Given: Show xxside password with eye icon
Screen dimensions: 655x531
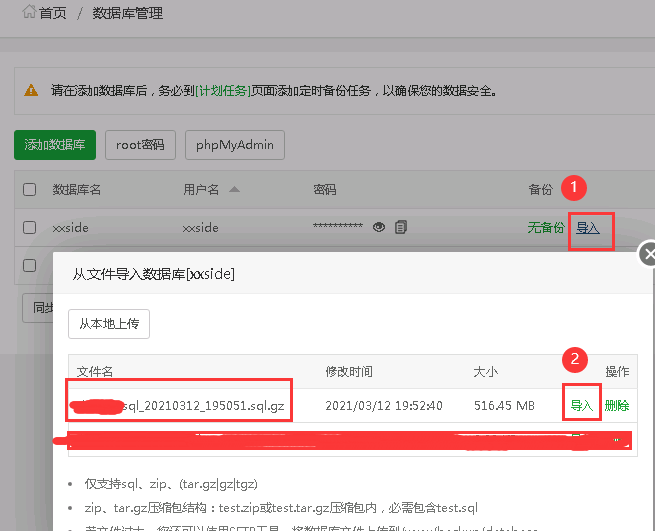Looking at the screenshot, I should tap(379, 227).
